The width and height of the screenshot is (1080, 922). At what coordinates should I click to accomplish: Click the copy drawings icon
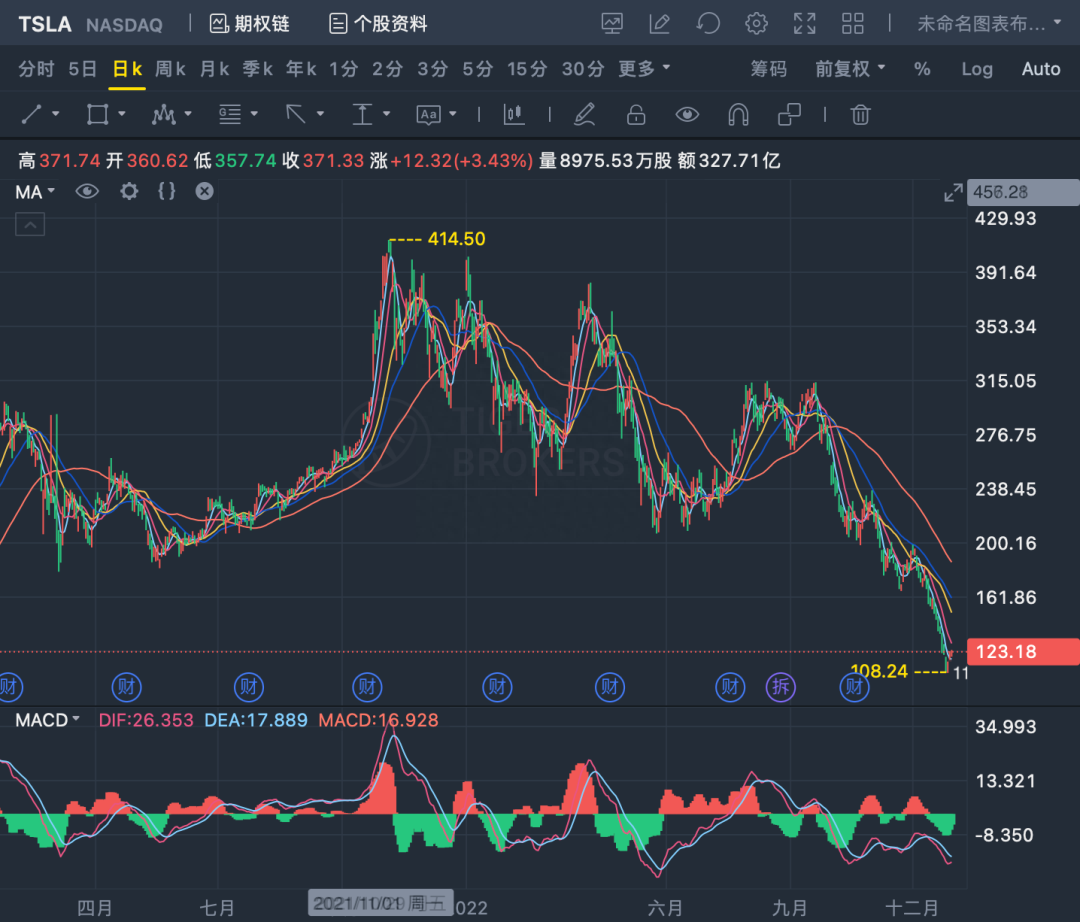[x=789, y=114]
